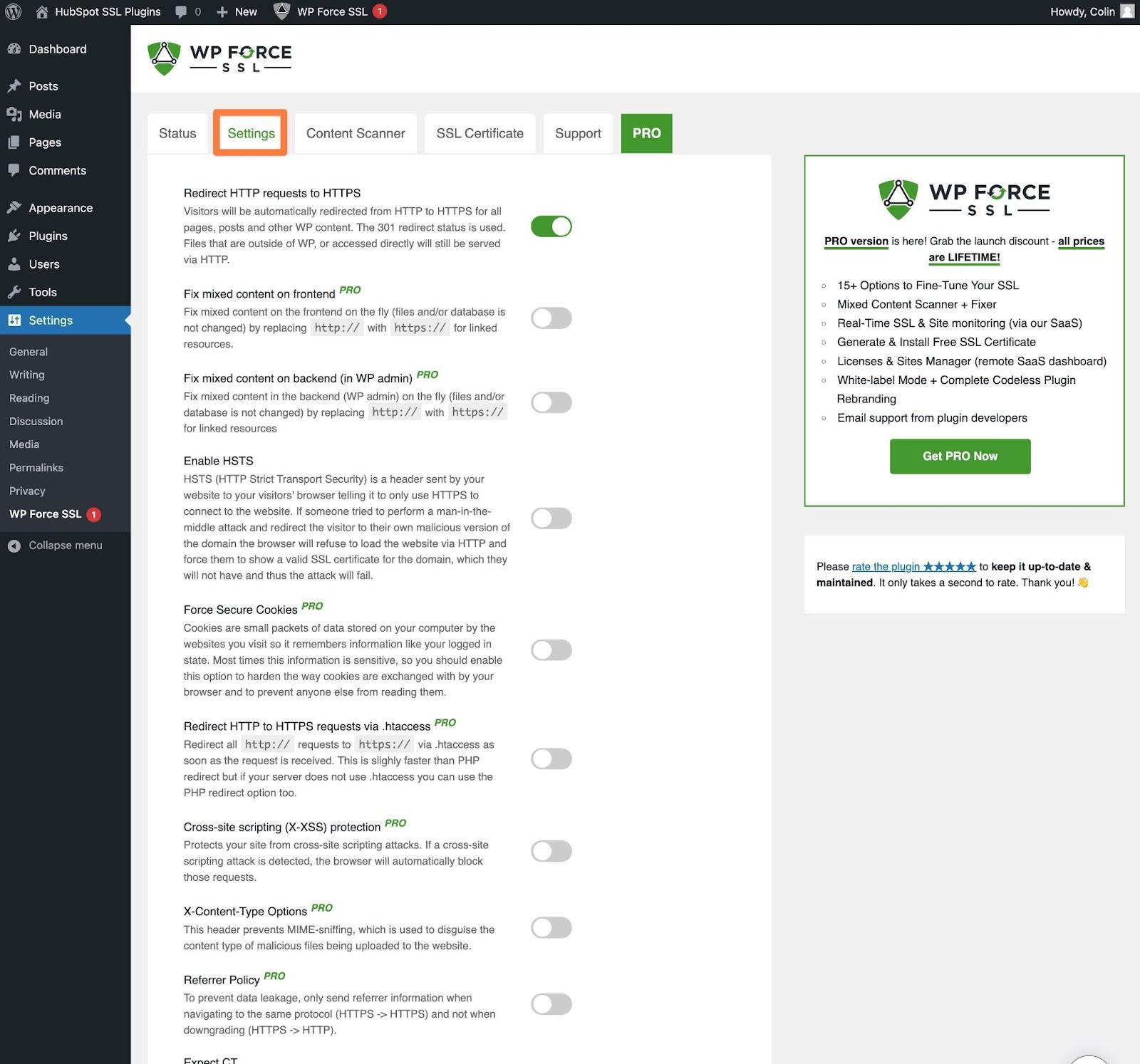The height and width of the screenshot is (1064, 1140).
Task: Open the green PRO tab
Action: coord(646,133)
